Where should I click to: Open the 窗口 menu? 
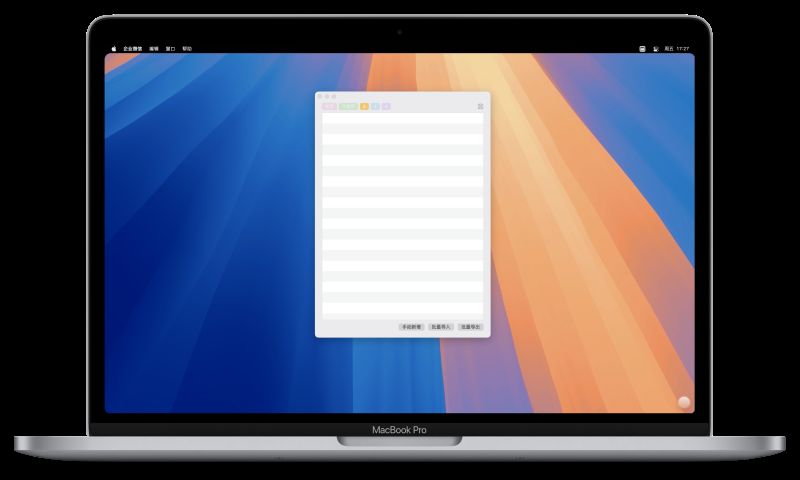tap(170, 49)
